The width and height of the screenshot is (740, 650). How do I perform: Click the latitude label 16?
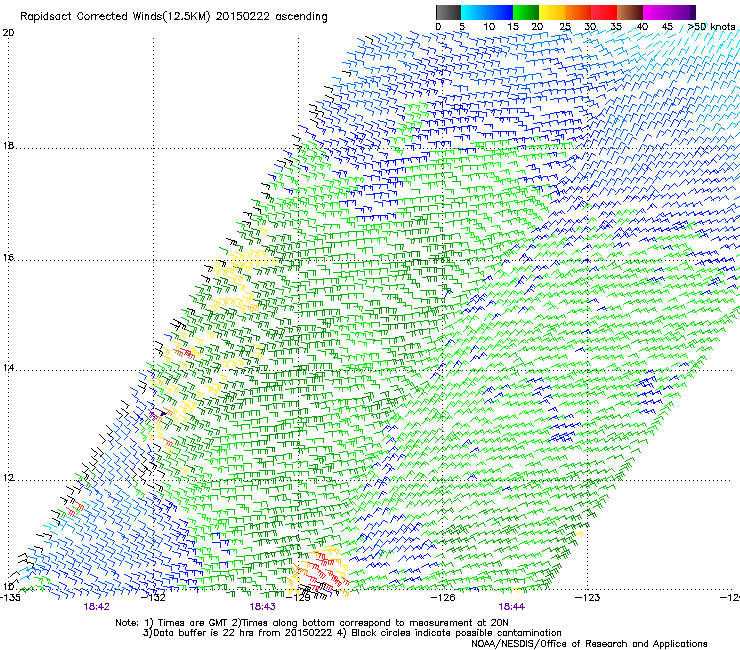click(8, 258)
